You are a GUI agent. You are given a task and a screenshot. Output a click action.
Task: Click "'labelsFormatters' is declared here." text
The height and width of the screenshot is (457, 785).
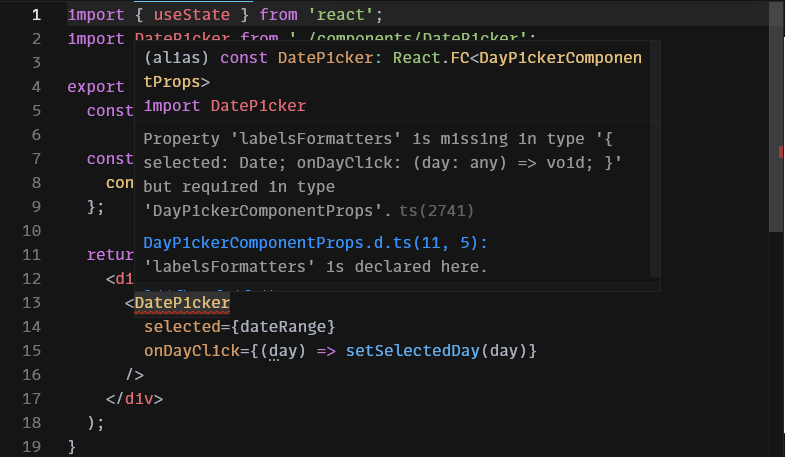click(315, 267)
